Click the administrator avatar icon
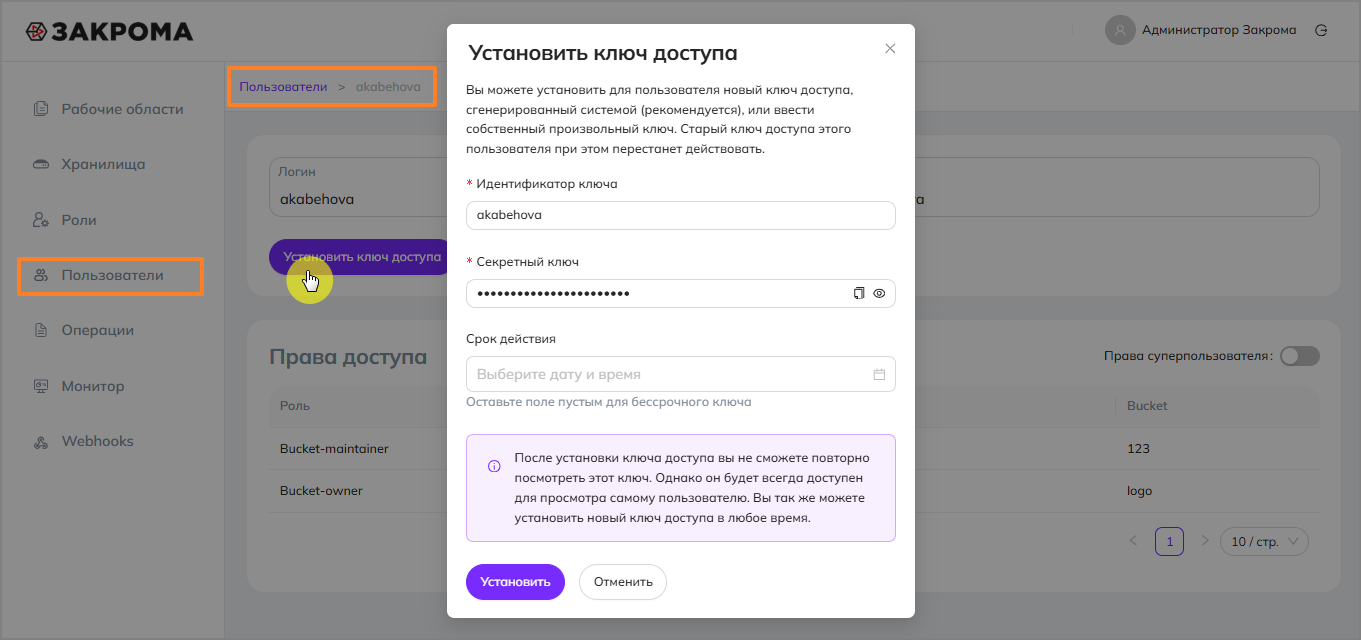 click(1120, 30)
